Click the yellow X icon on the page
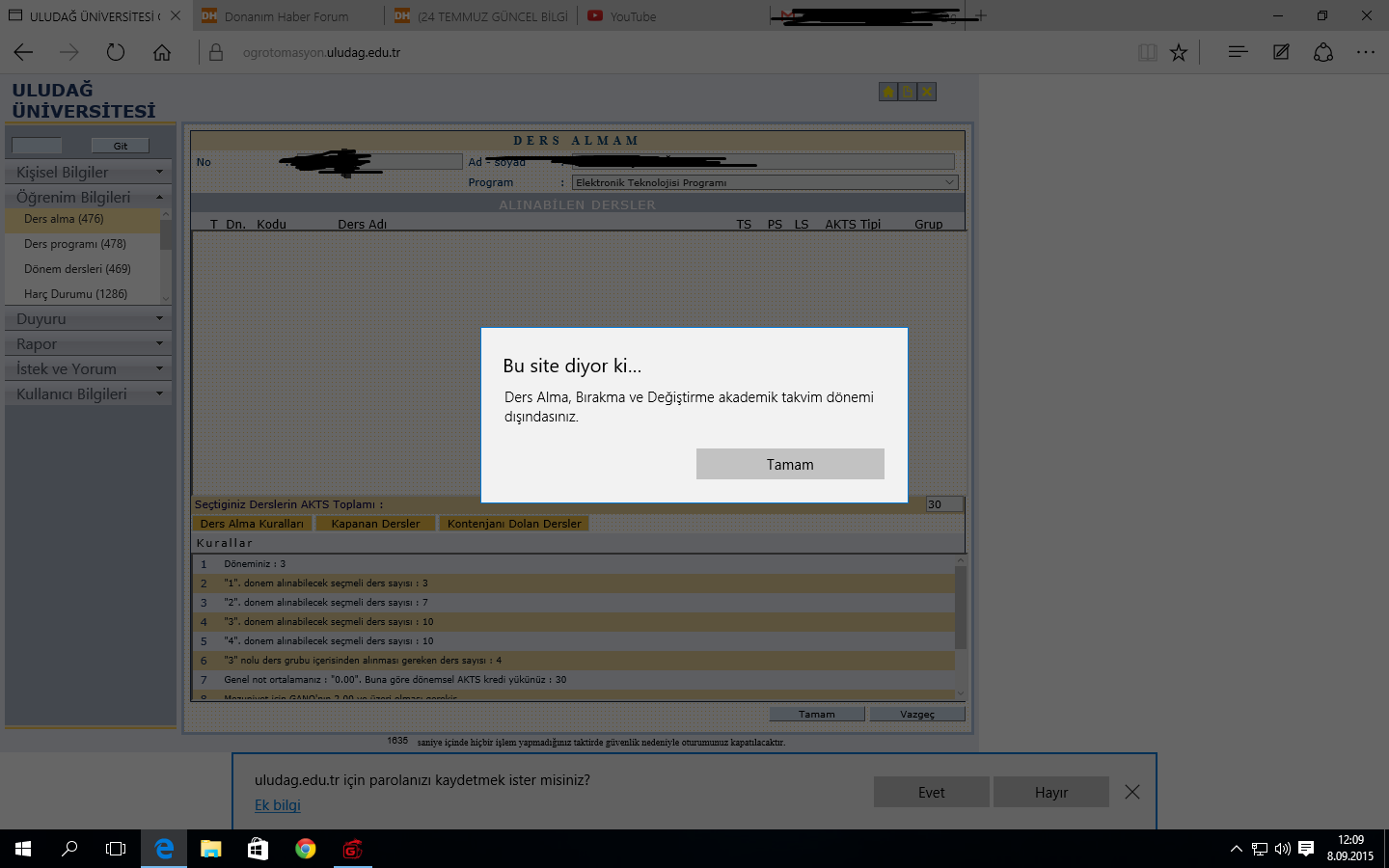 pos(927,92)
